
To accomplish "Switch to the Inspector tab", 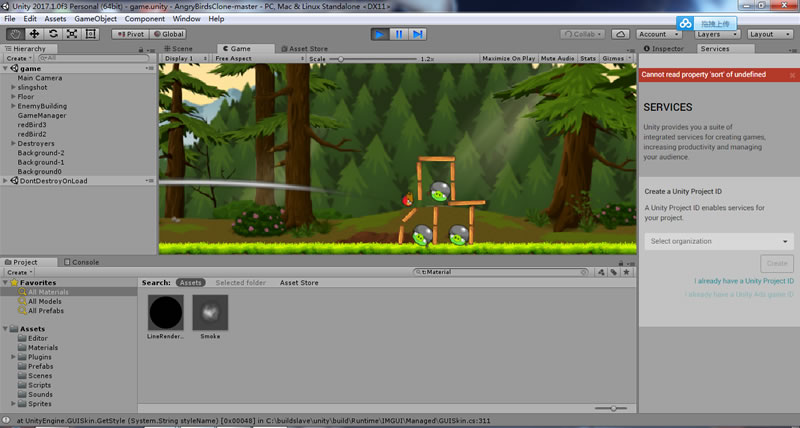I will 664,49.
